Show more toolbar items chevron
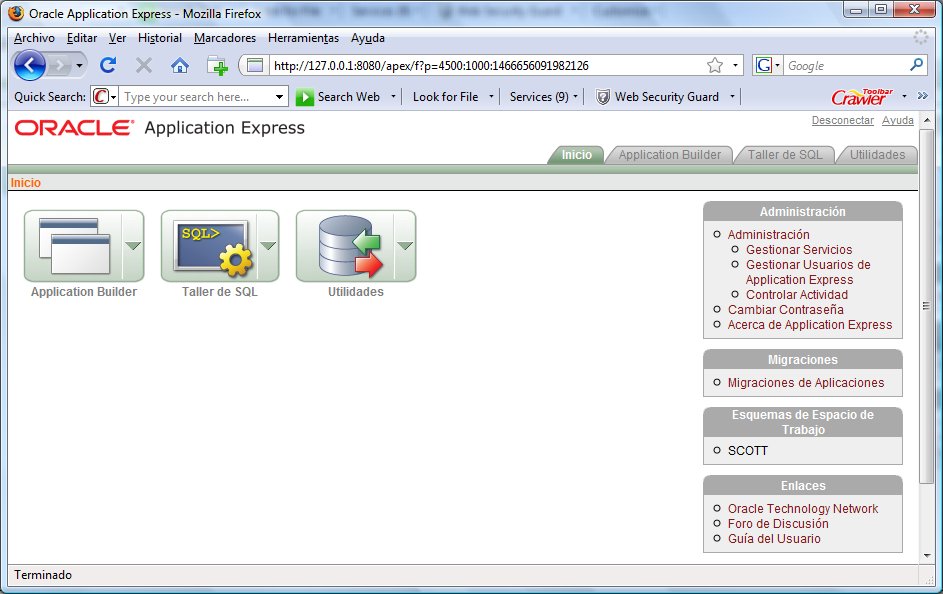The width and height of the screenshot is (943, 594). point(923,96)
